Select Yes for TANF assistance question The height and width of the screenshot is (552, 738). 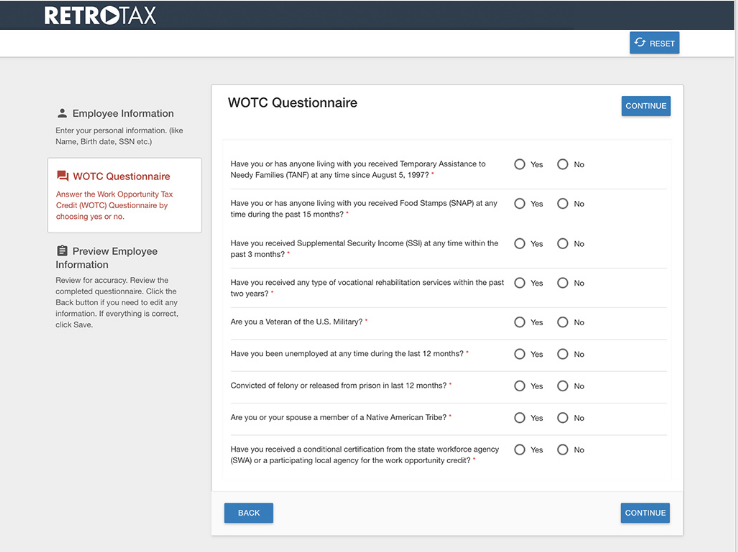[520, 164]
